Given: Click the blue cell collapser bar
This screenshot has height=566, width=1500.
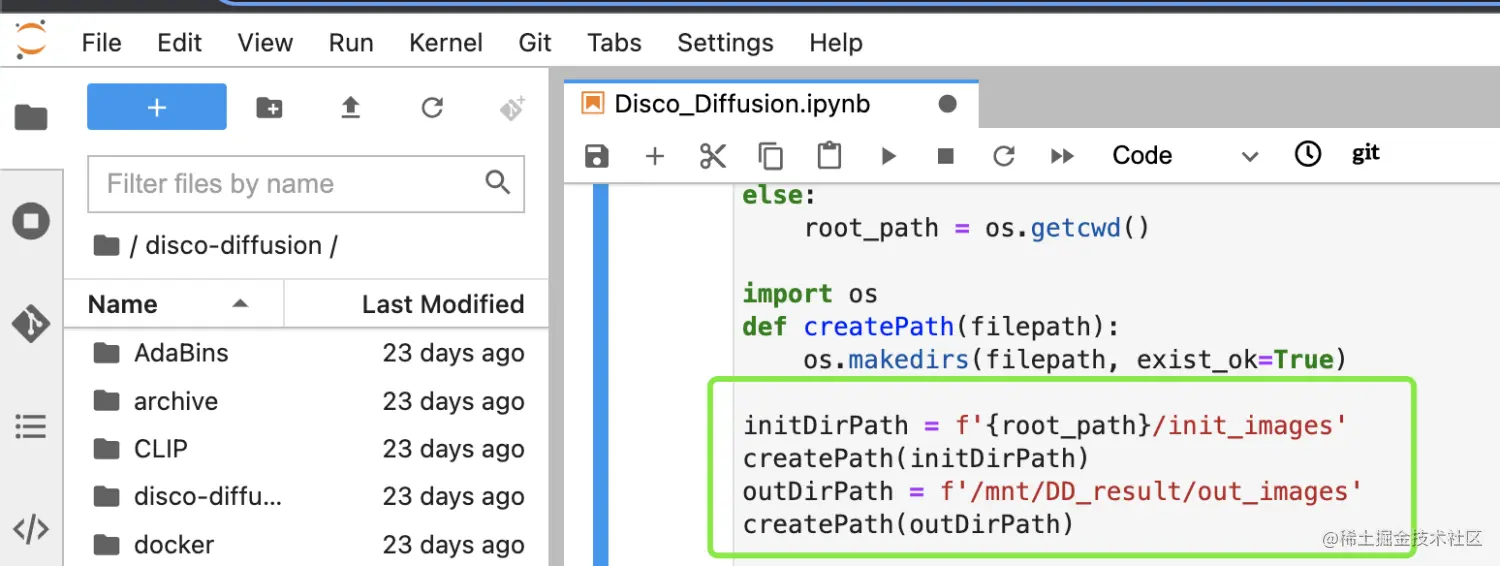Looking at the screenshot, I should tap(600, 375).
